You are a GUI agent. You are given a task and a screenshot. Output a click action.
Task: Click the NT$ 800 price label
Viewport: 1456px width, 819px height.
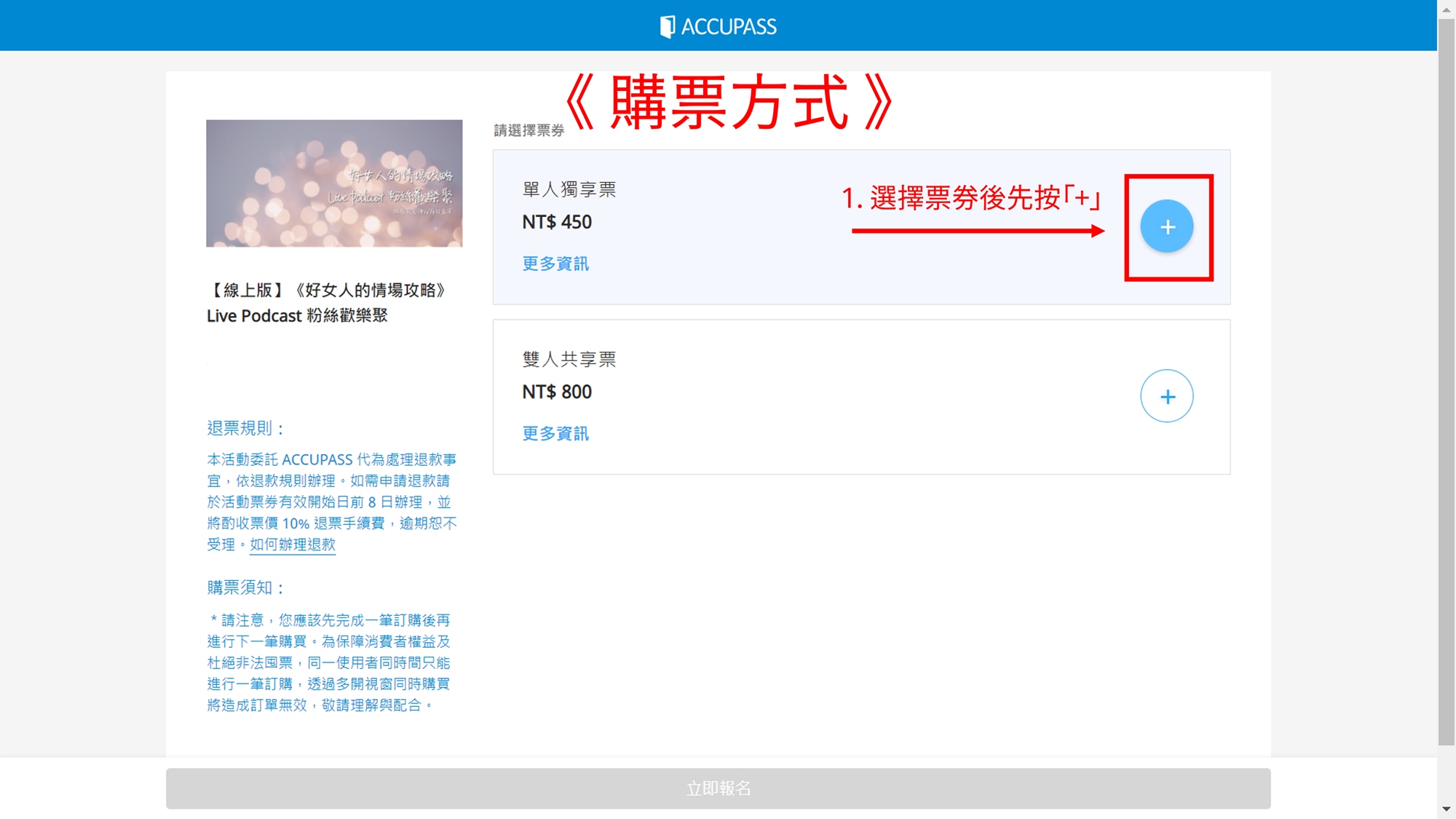click(x=557, y=392)
